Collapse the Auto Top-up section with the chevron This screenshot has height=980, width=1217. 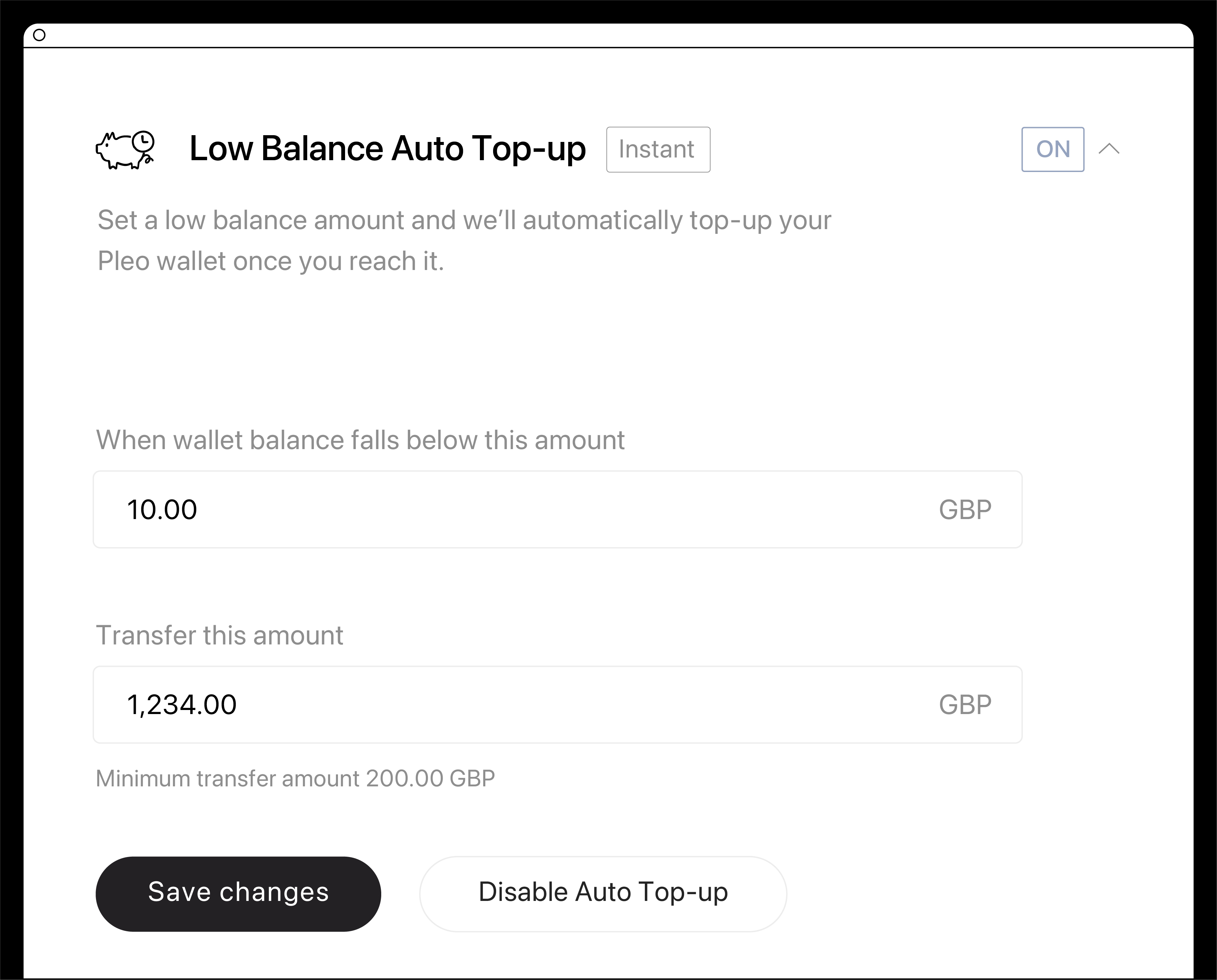[1110, 149]
